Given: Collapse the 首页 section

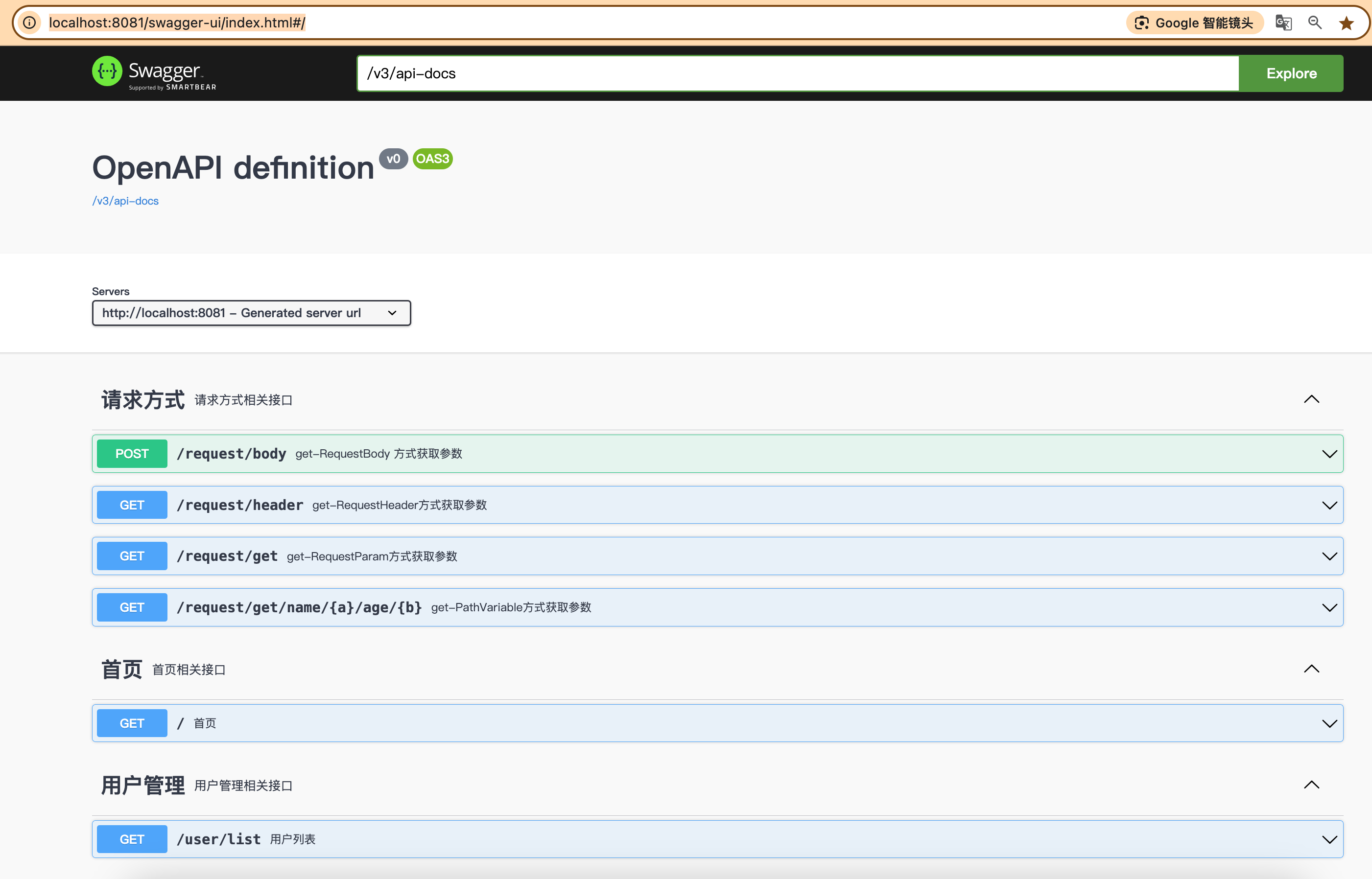Looking at the screenshot, I should (x=1311, y=669).
